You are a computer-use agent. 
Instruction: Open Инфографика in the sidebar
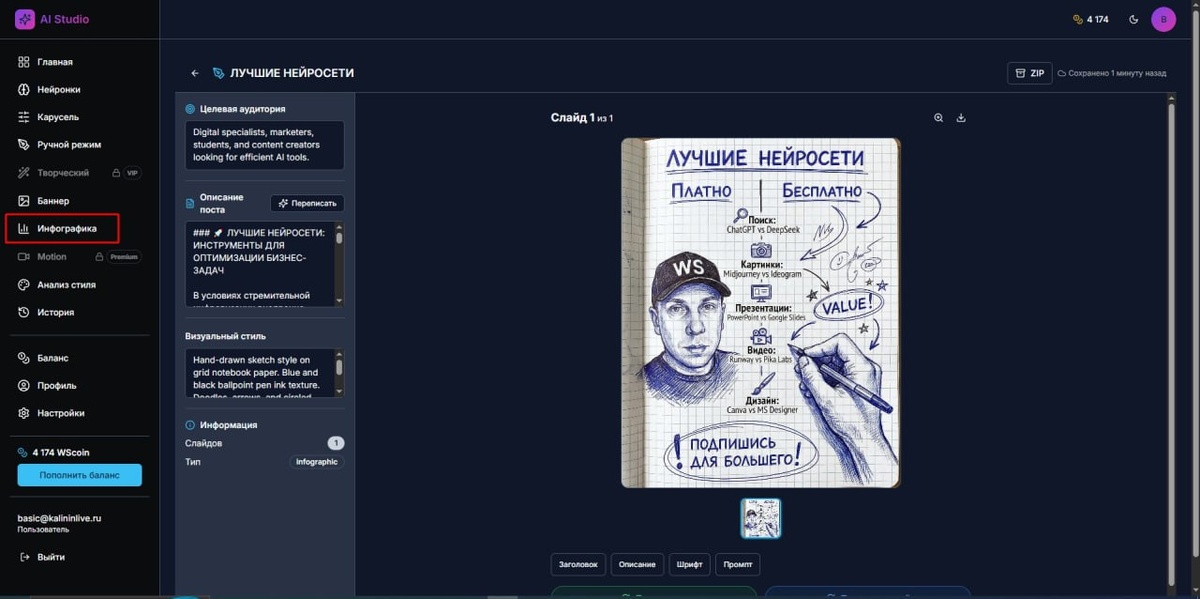click(x=62, y=228)
